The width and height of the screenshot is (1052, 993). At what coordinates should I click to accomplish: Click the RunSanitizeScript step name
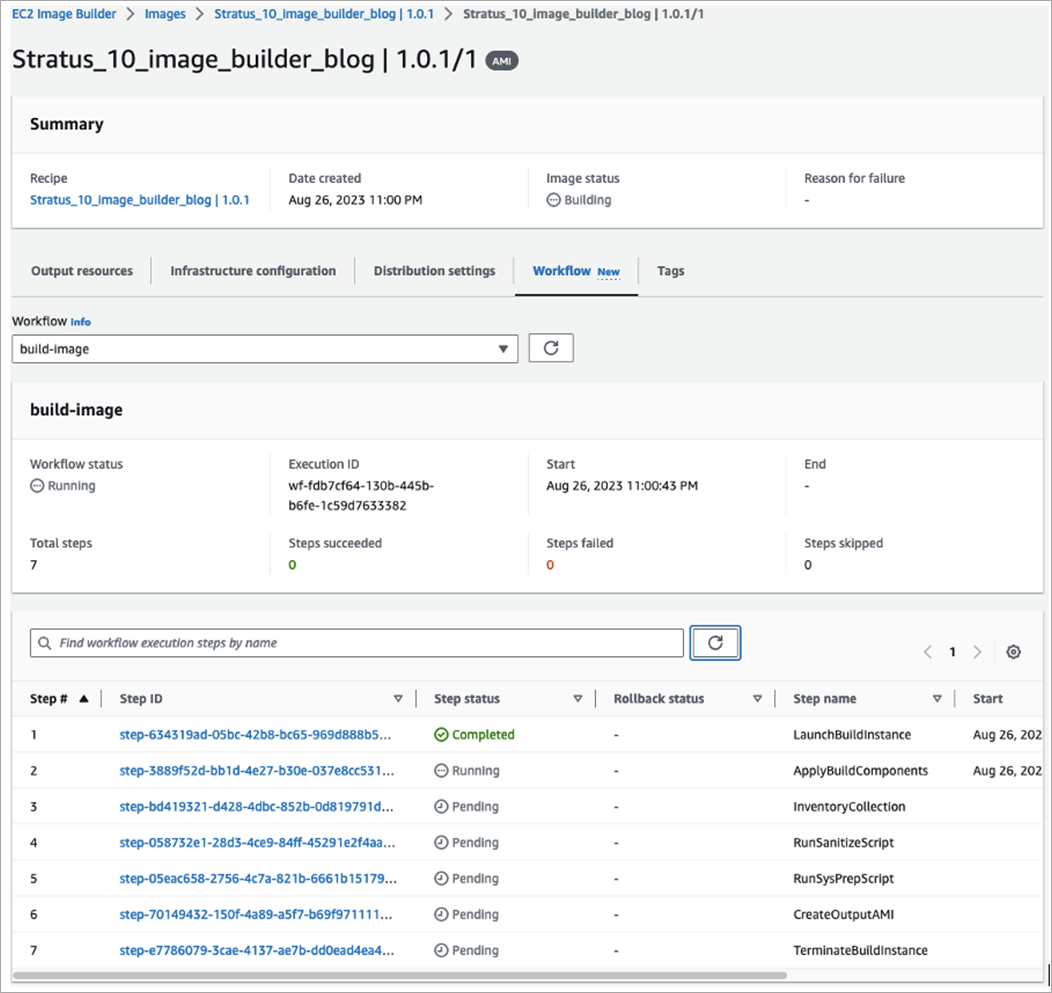pyautogui.click(x=843, y=843)
